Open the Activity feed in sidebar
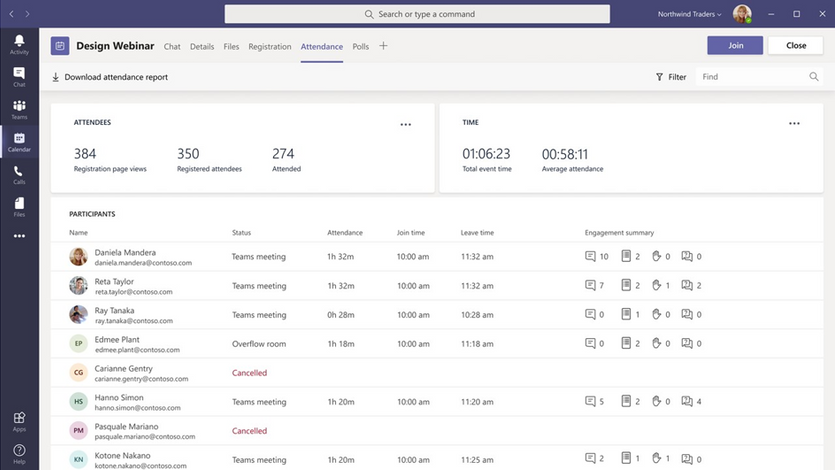The width and height of the screenshot is (835, 470). [19, 44]
